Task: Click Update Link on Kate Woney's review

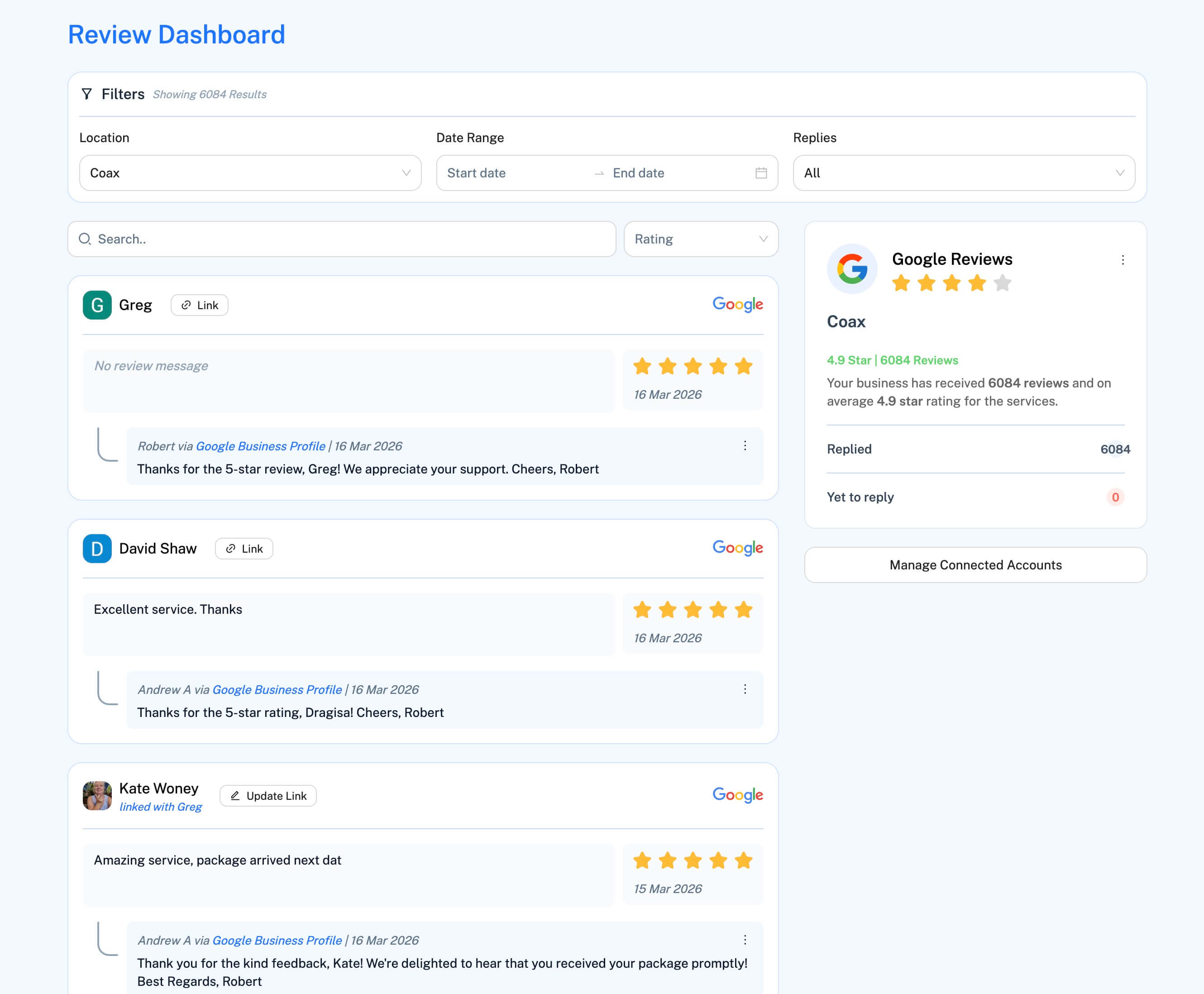Action: 268,795
